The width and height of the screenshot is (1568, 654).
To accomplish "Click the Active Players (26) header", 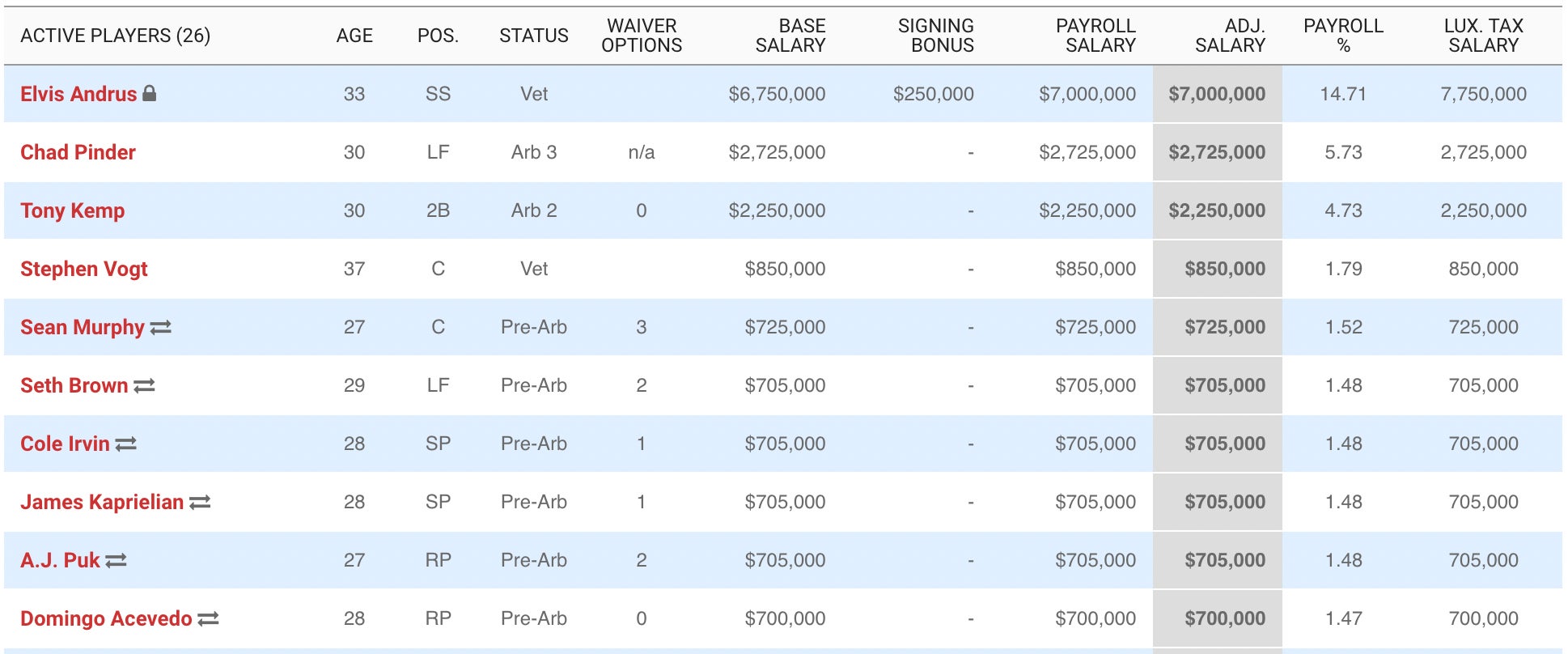I will (x=115, y=36).
